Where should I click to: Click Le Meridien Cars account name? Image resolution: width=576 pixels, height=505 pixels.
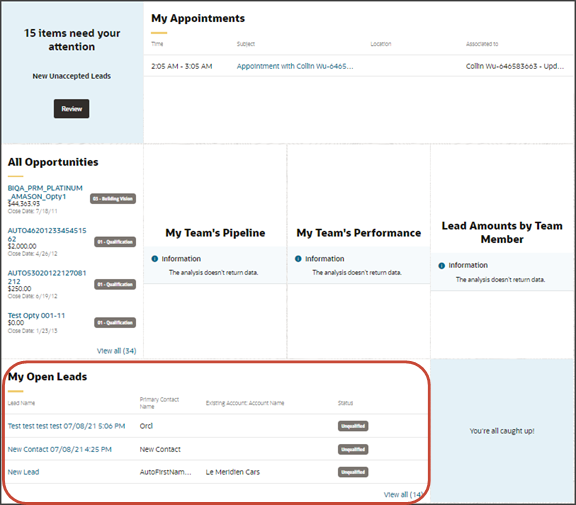click(x=233, y=472)
